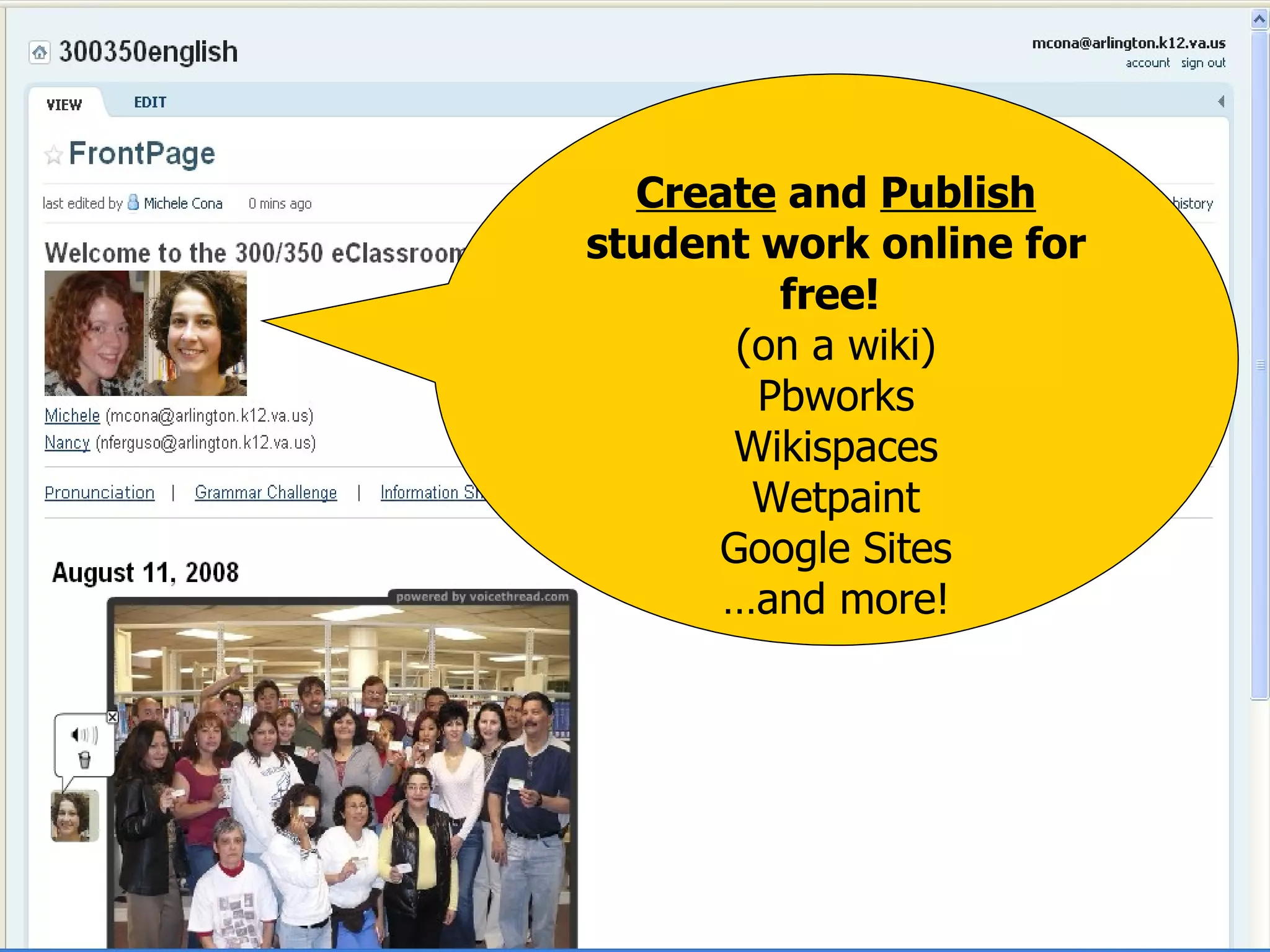Click the '0 mins ago' timestamp
The height and width of the screenshot is (952, 1270).
(x=280, y=203)
